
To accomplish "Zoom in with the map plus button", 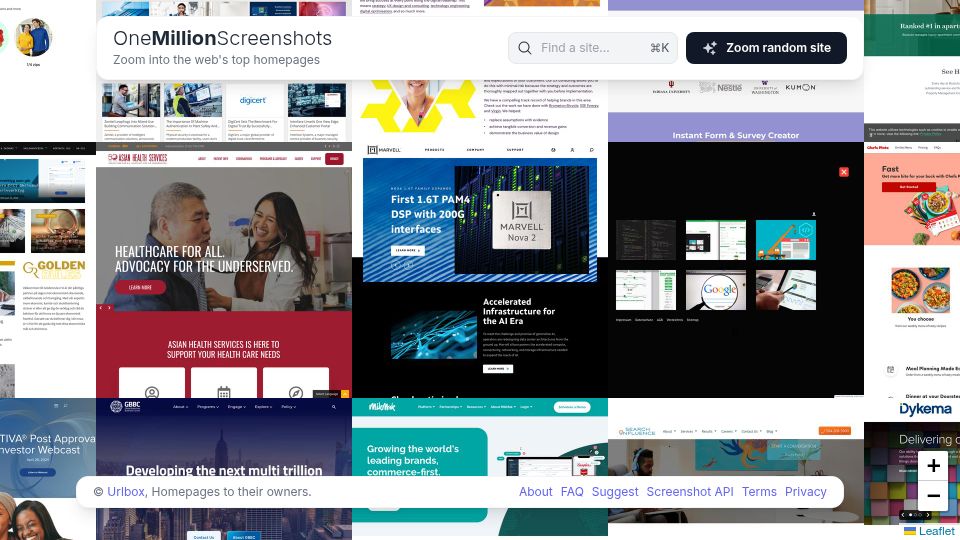I will coord(933,466).
